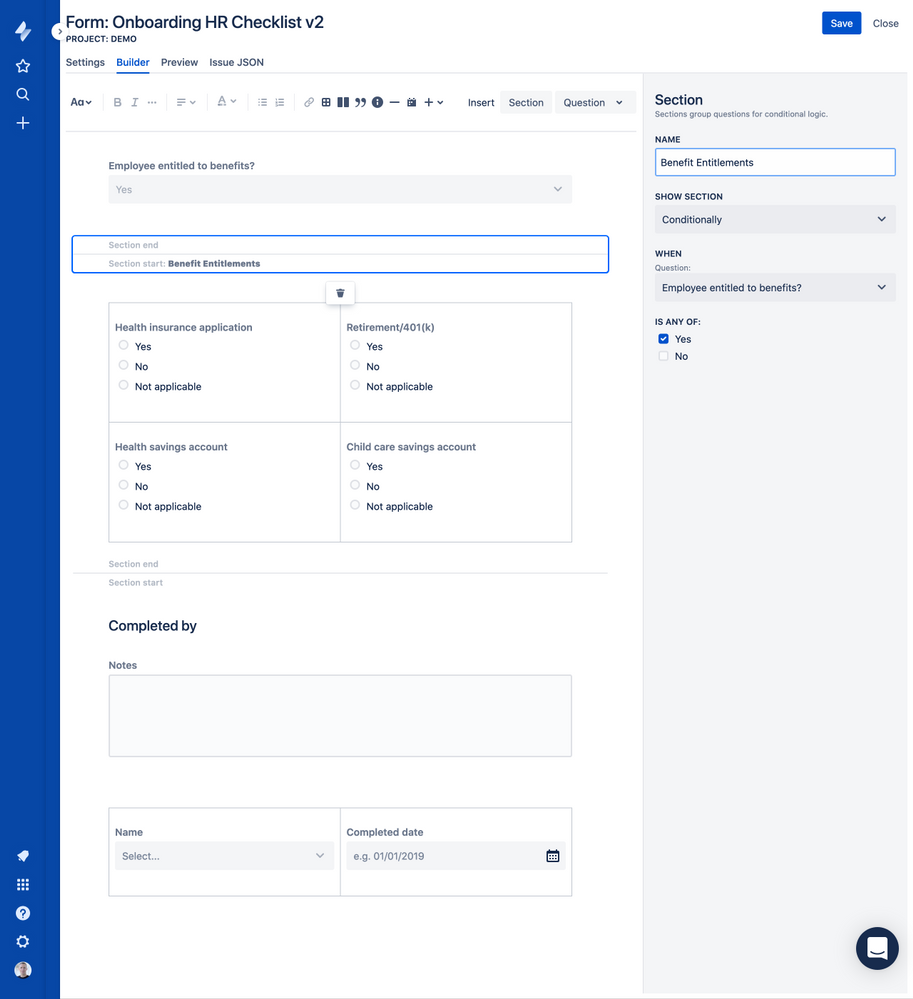Open more formatting options ellipsis

click(152, 103)
